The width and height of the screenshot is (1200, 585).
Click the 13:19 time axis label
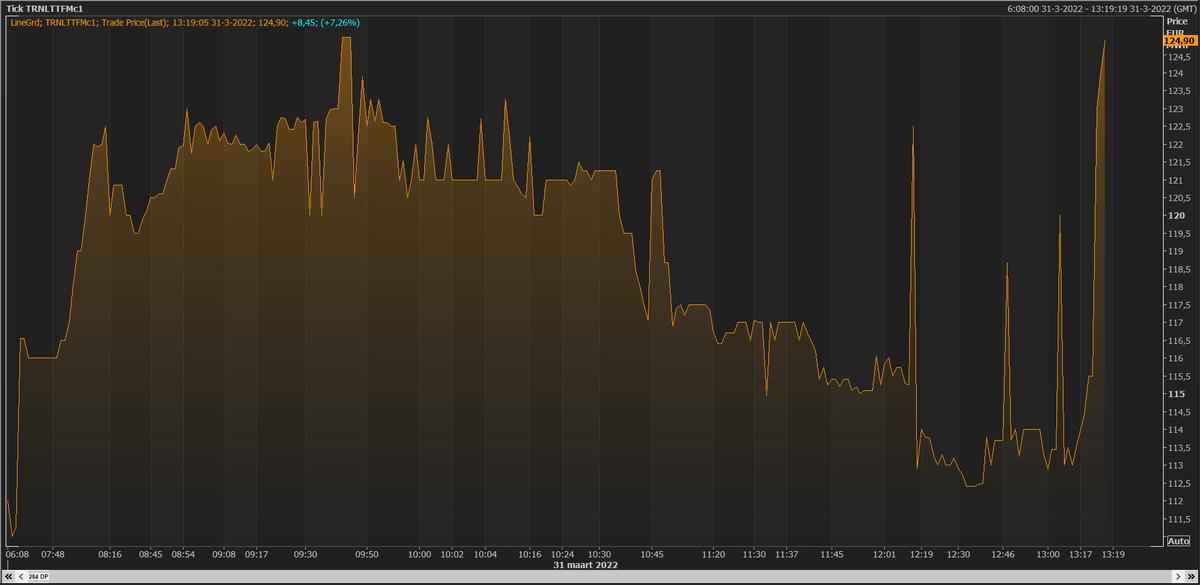[x=1113, y=554]
